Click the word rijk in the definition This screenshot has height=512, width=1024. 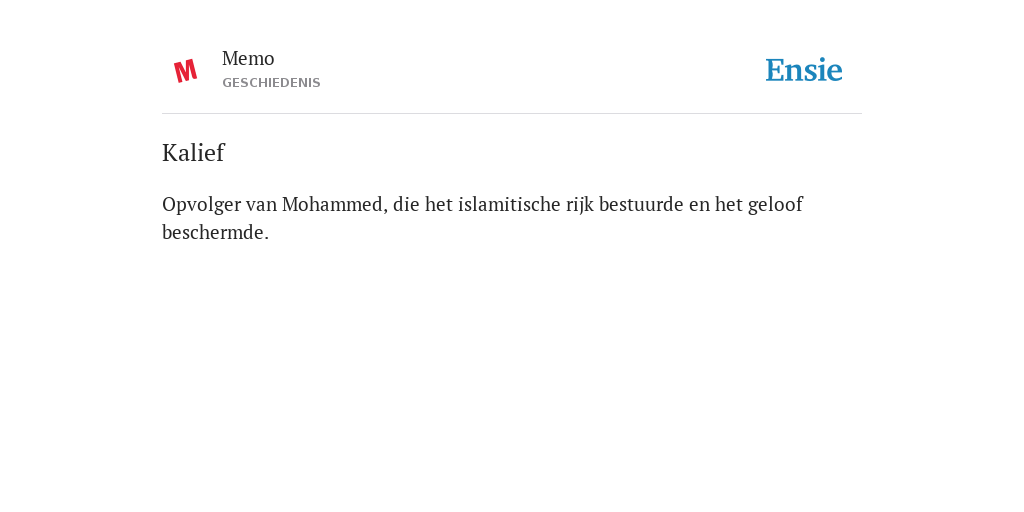(x=580, y=205)
